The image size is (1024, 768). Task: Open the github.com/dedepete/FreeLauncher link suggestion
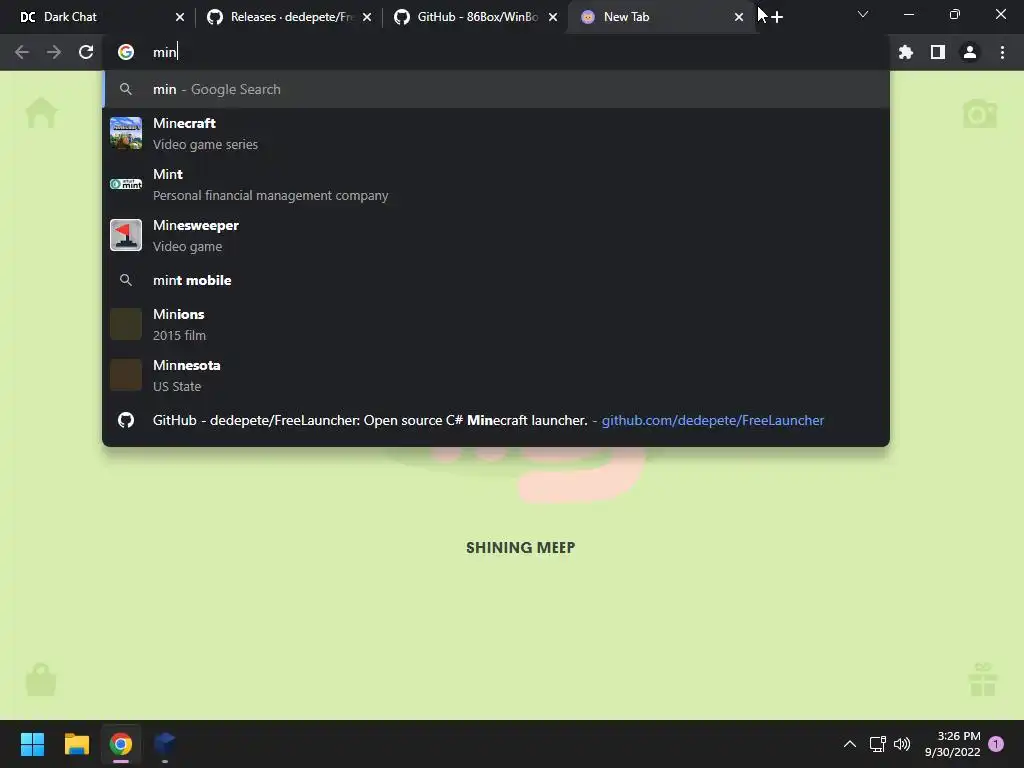coord(496,420)
